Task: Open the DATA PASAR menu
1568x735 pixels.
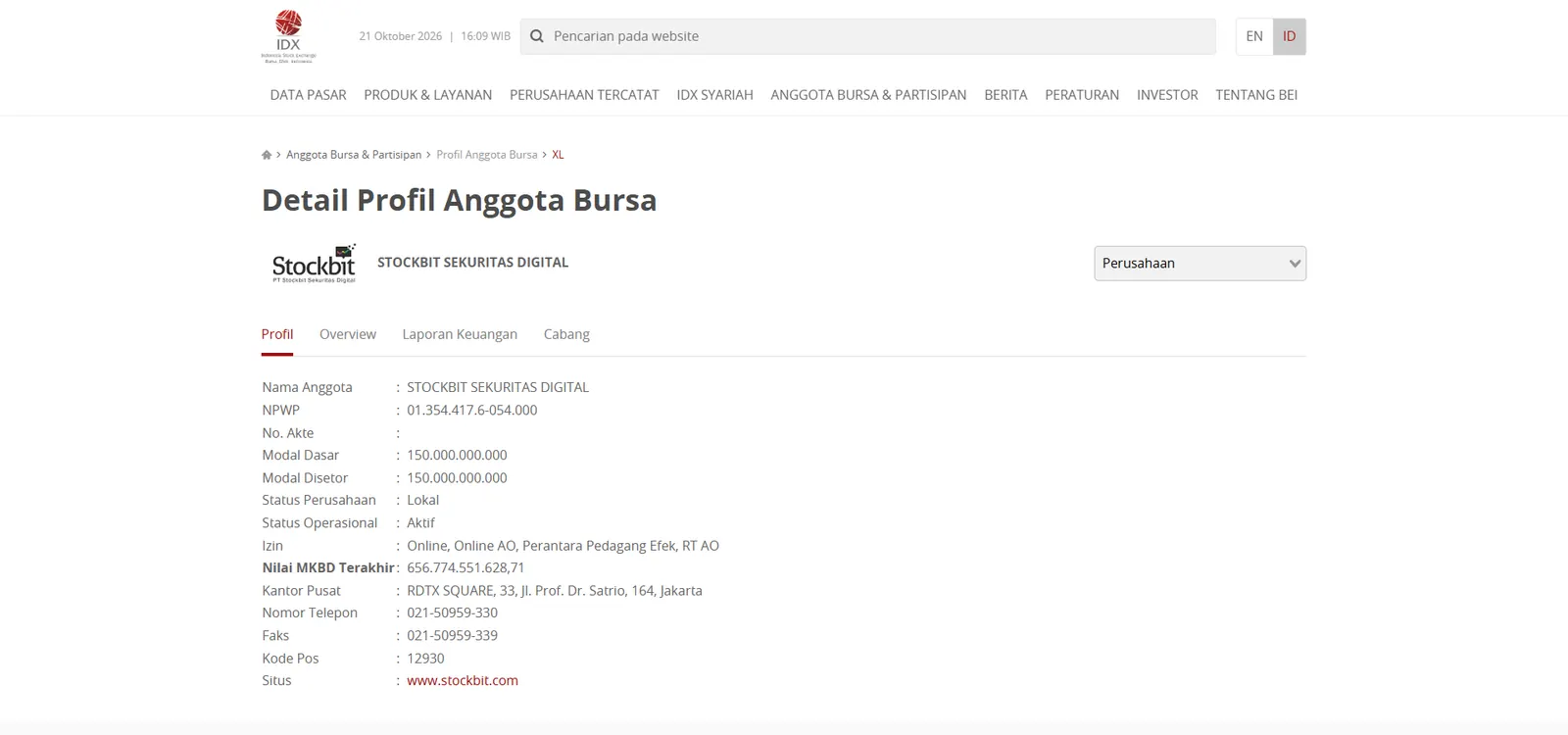Action: [x=308, y=95]
